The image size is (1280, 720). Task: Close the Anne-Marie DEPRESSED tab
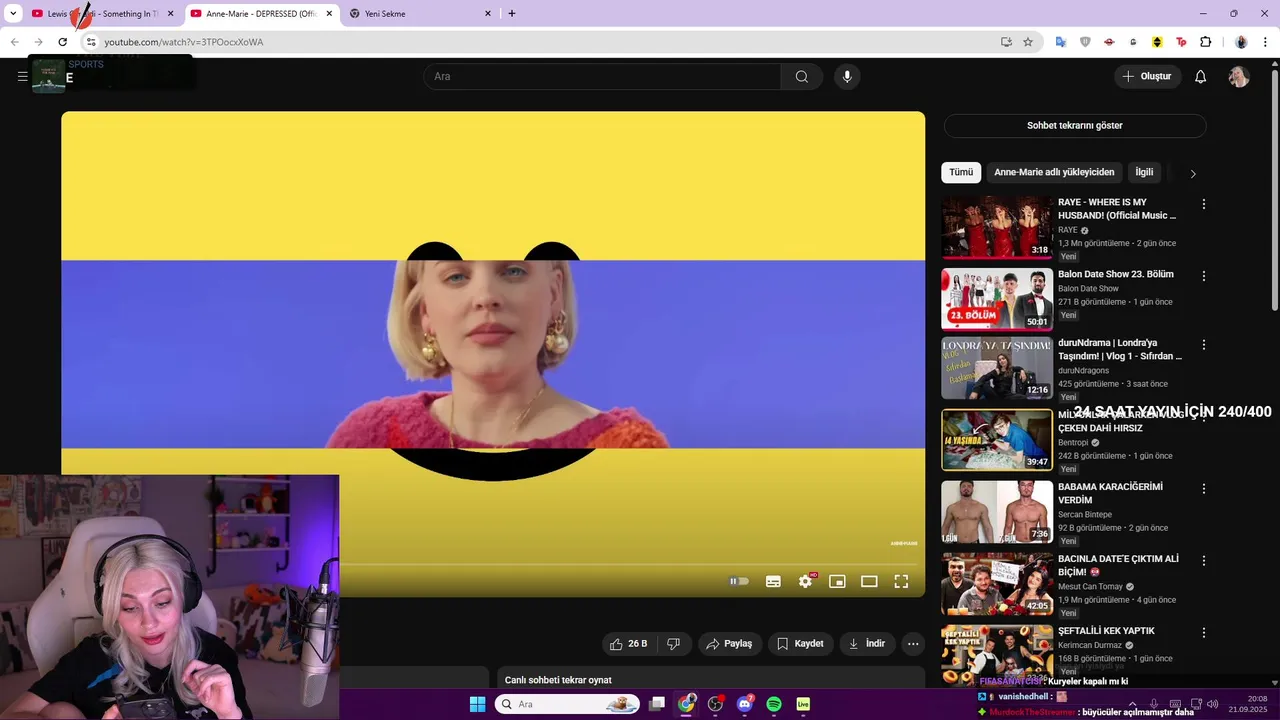[329, 14]
